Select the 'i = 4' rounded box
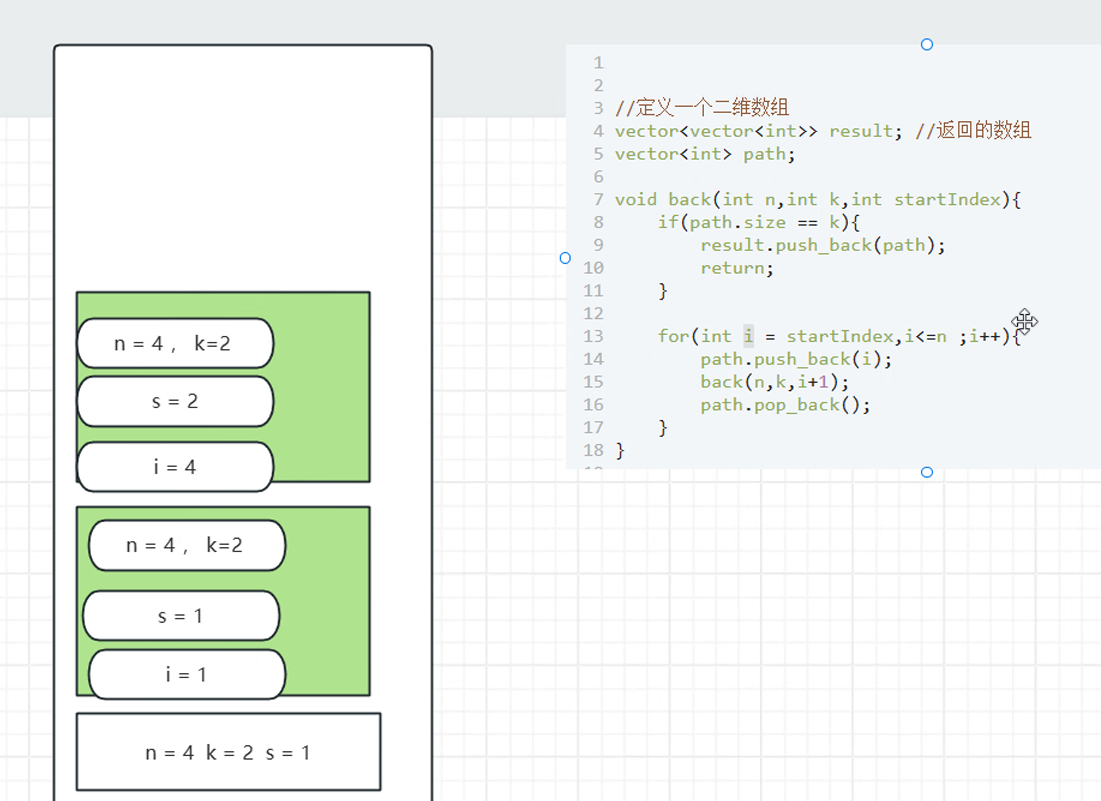Viewport: 1101px width, 801px height. click(175, 467)
